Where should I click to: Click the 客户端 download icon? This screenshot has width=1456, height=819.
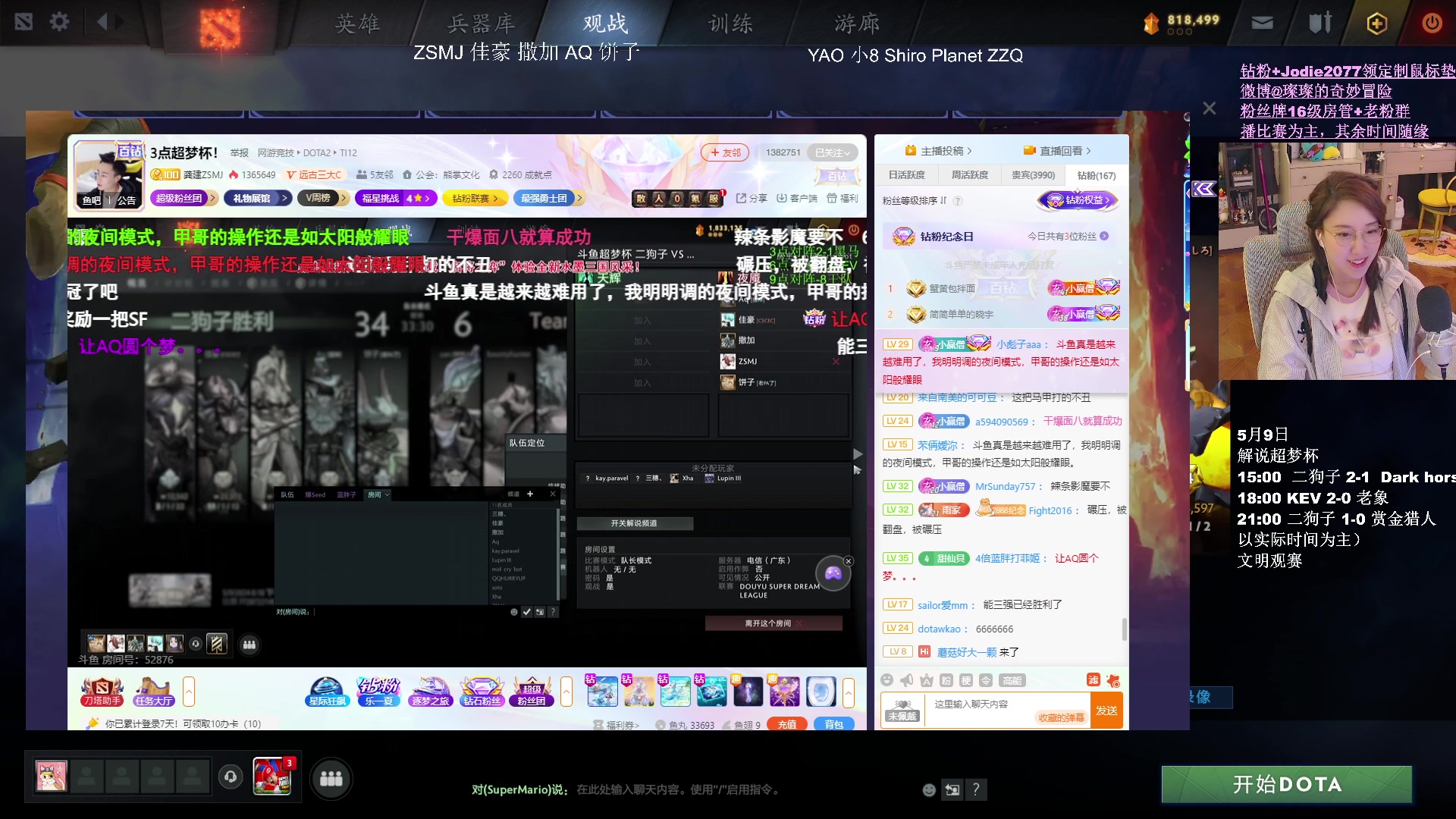click(796, 198)
